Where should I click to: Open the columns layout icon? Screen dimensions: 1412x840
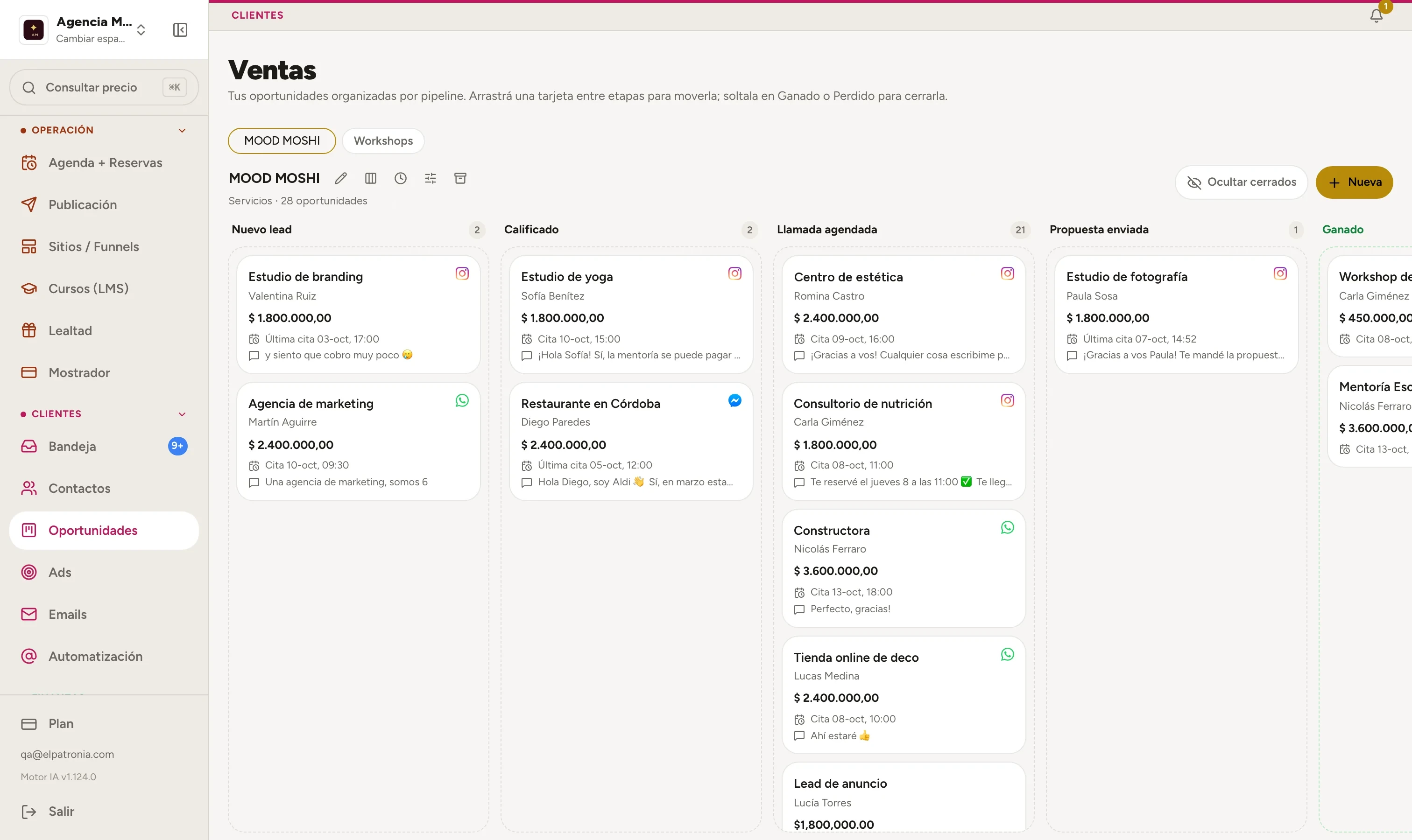[370, 178]
